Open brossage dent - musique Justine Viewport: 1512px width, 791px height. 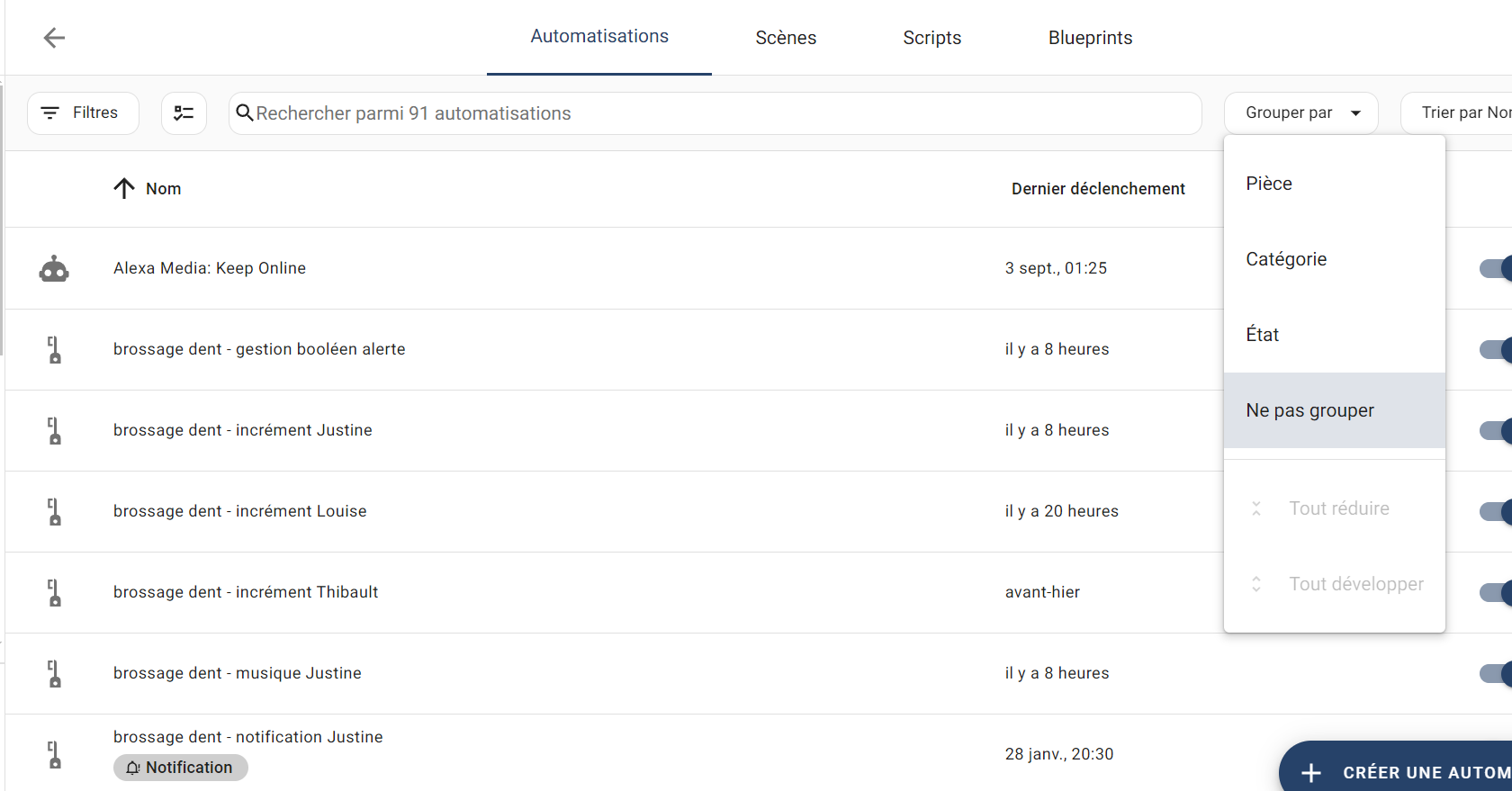238,673
